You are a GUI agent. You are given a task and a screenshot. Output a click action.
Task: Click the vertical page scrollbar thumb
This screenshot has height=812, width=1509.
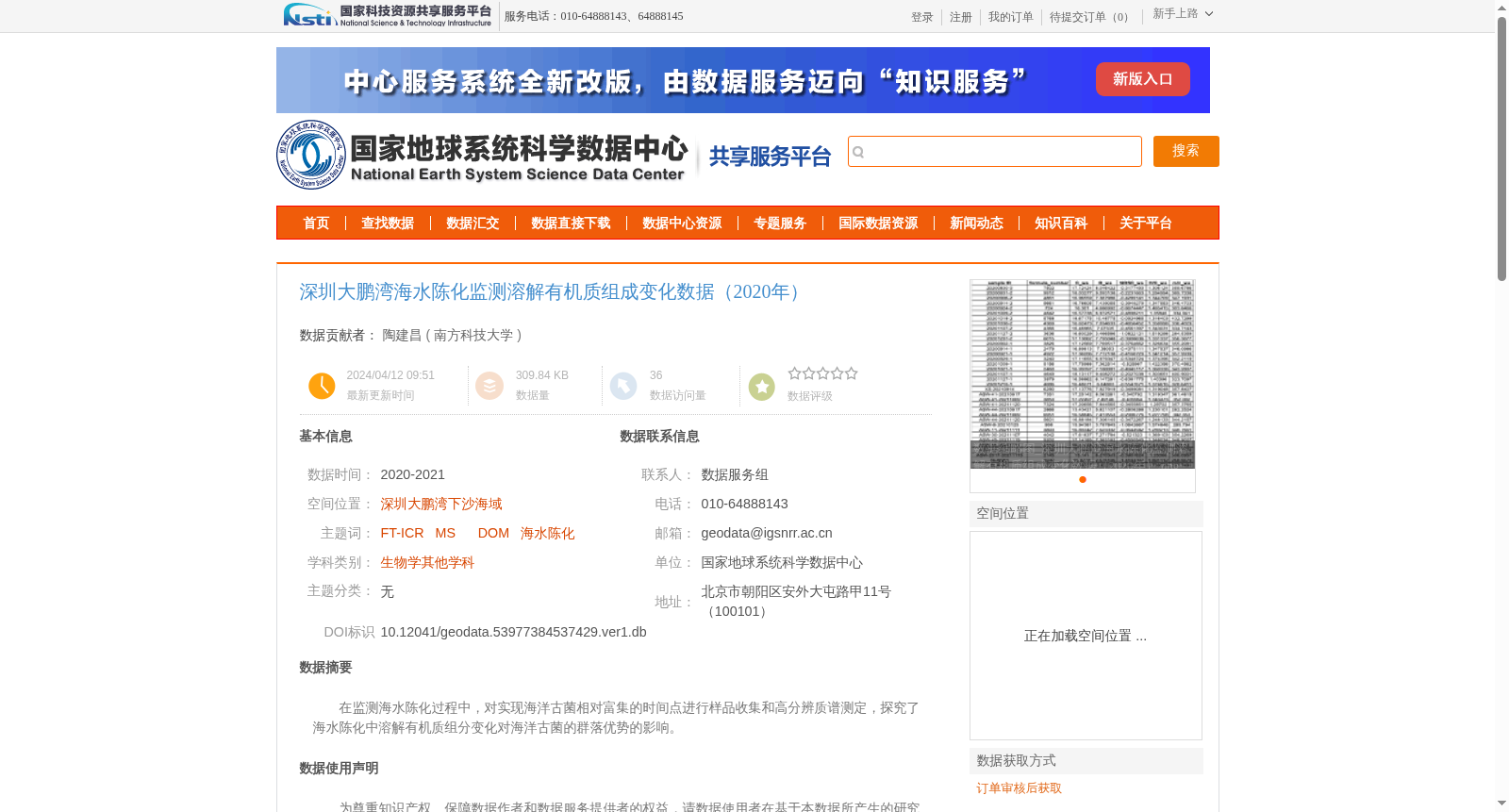tap(1501, 148)
